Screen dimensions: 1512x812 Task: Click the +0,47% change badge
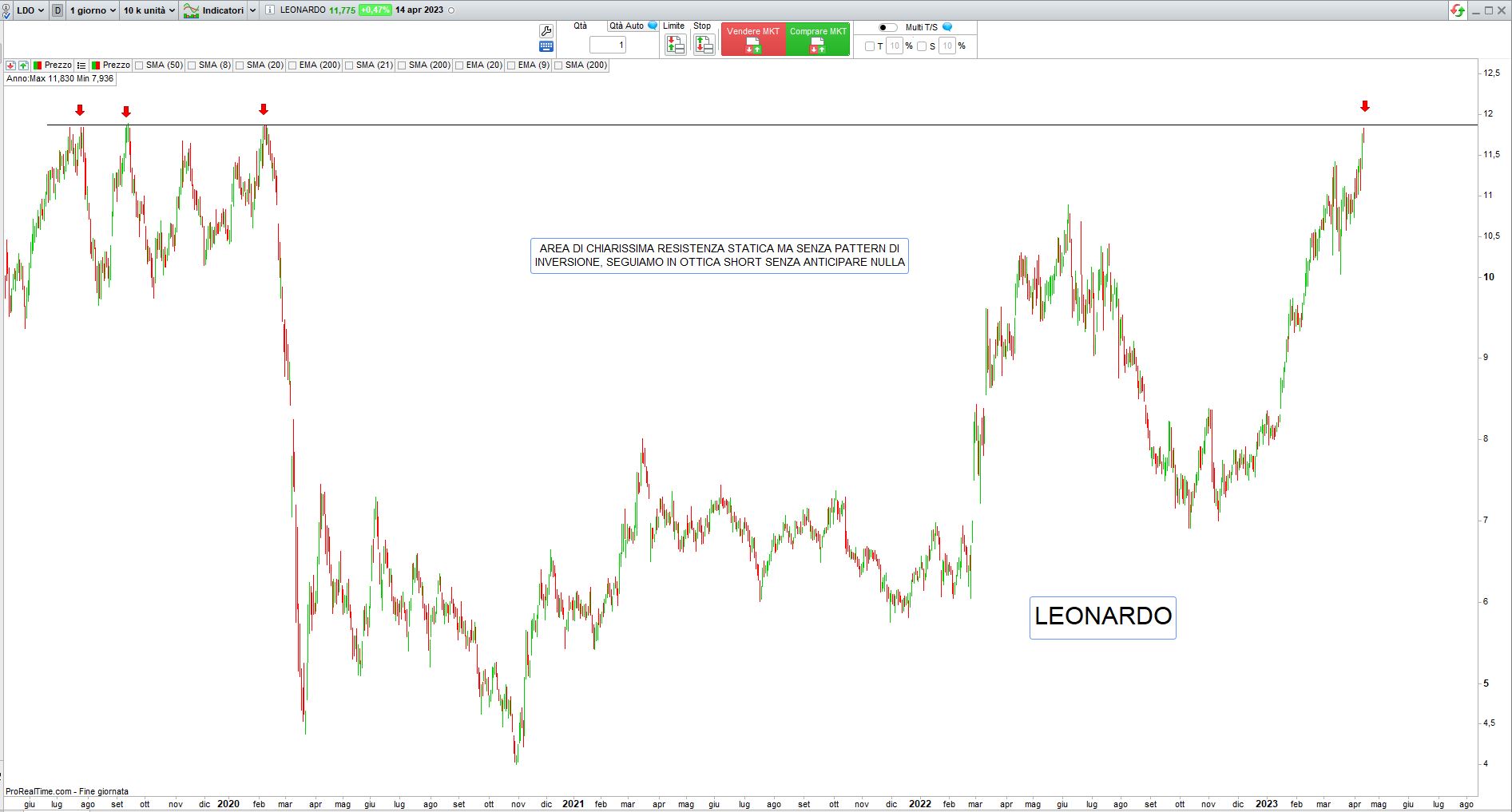375,10
